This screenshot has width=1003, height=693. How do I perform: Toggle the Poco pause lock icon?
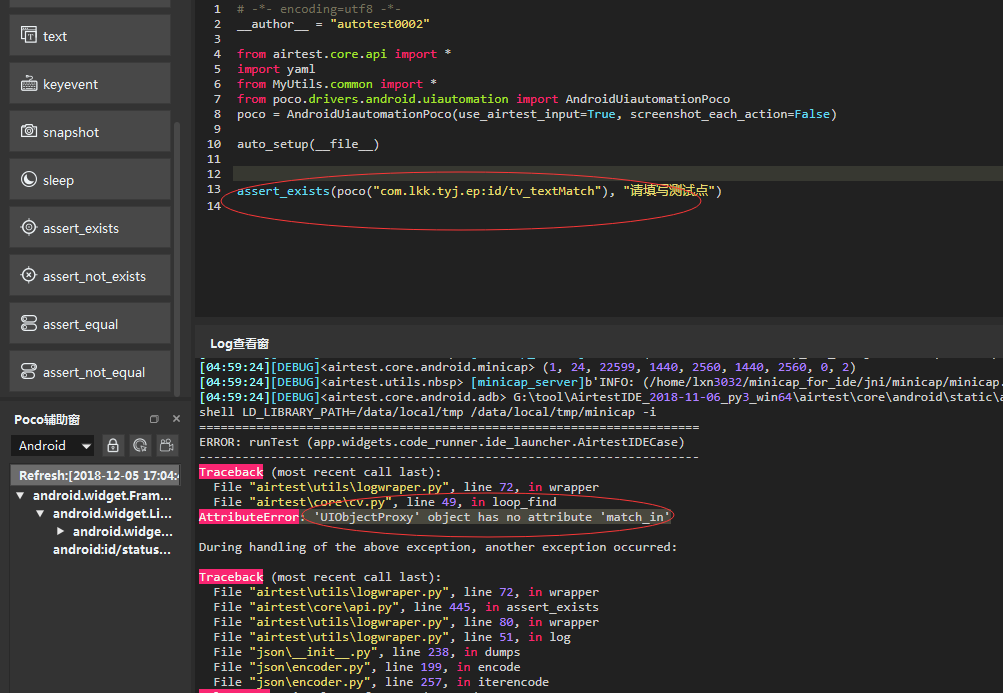tap(113, 445)
